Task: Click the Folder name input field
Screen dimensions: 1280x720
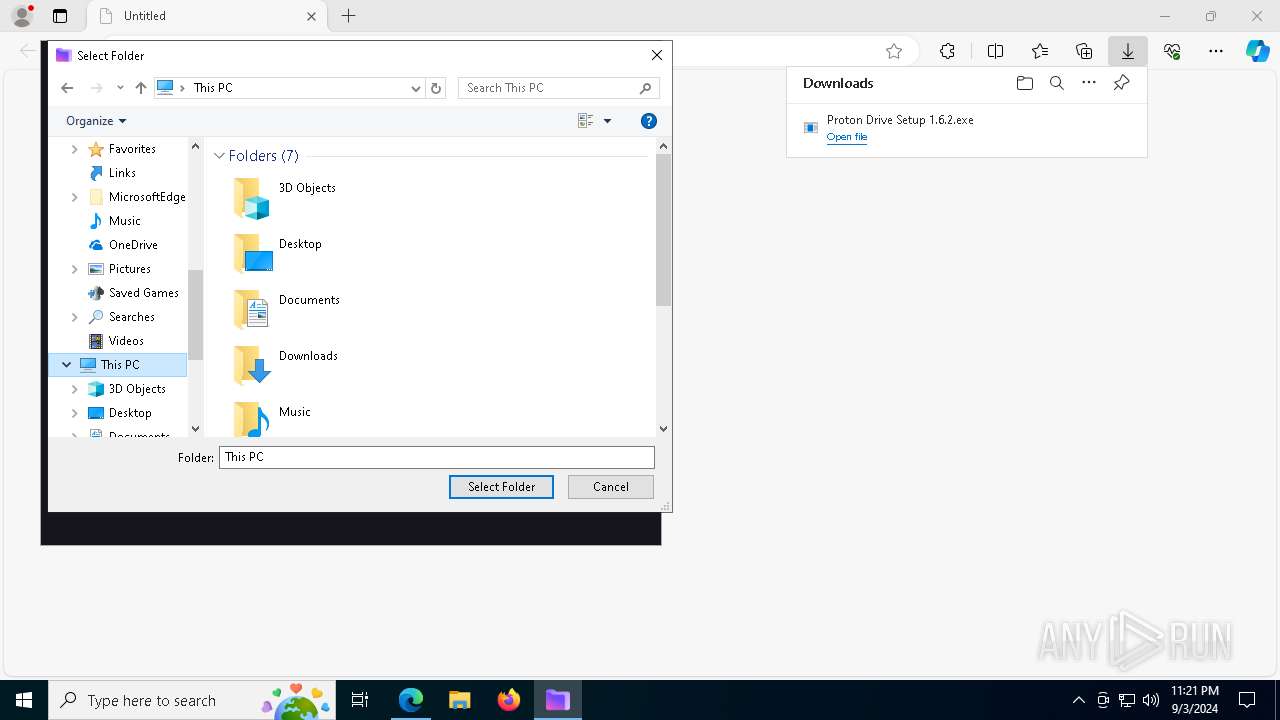Action: [x=437, y=457]
